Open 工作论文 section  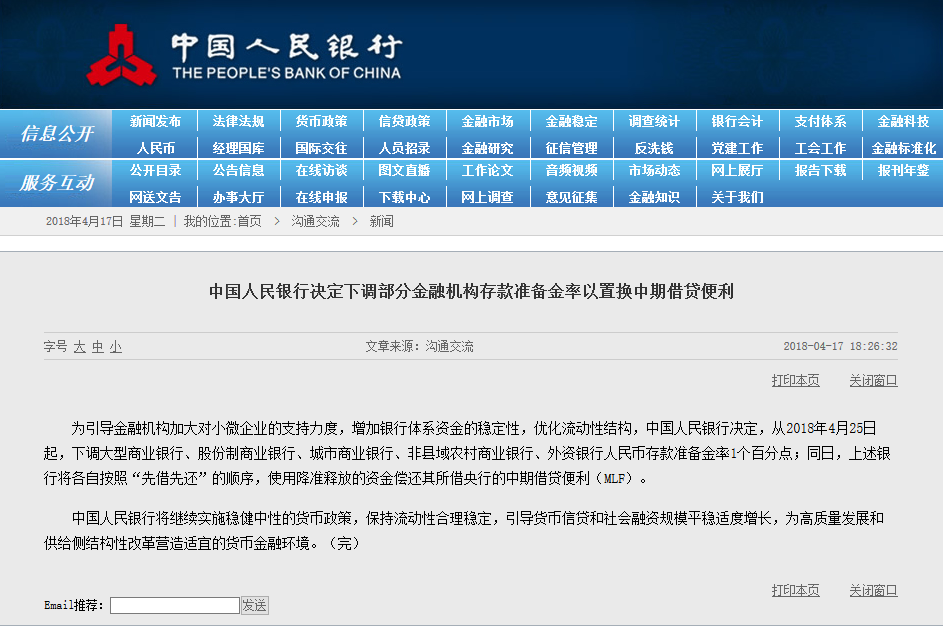coord(487,171)
